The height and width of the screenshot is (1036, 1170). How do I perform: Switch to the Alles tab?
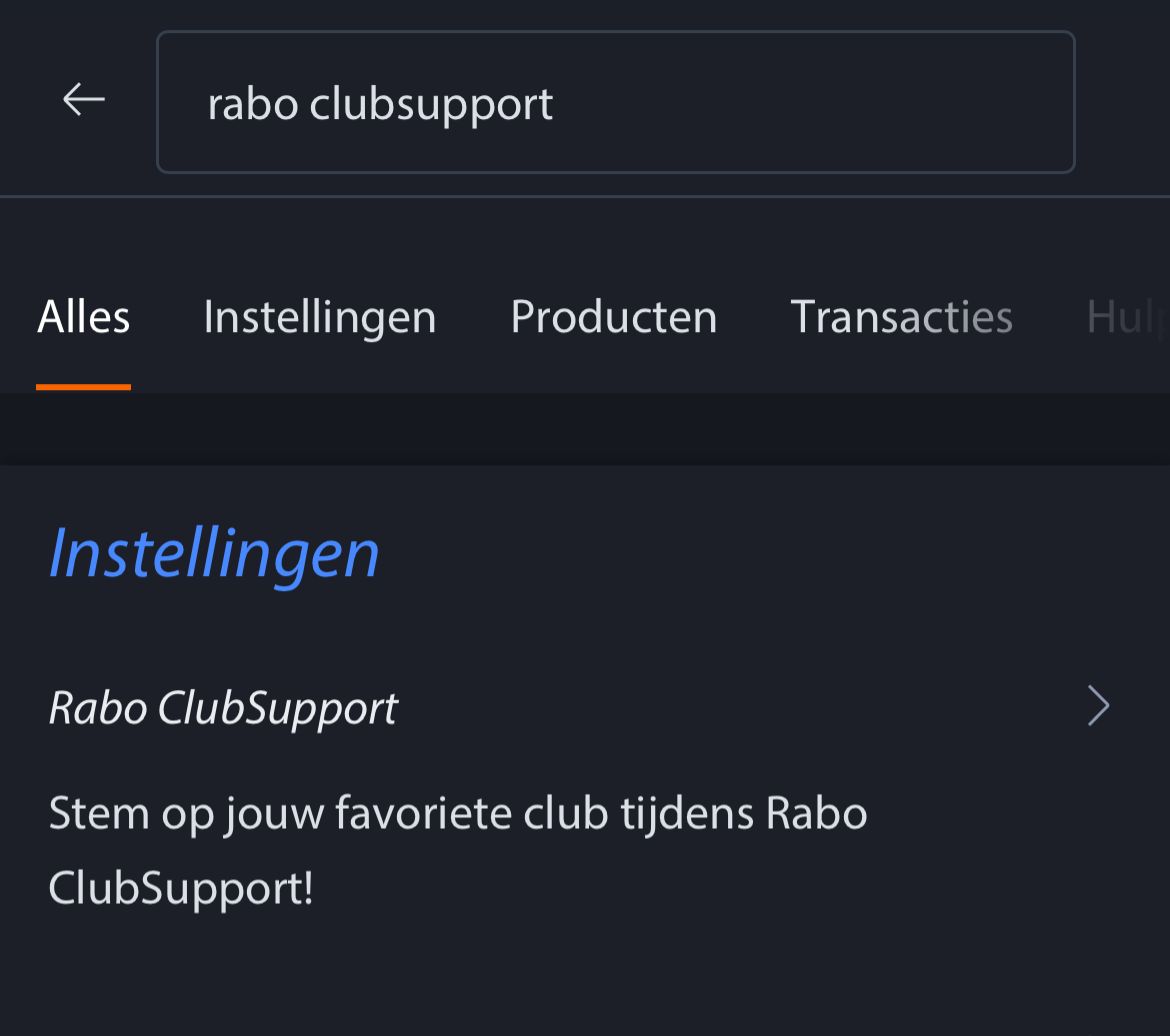(x=84, y=317)
